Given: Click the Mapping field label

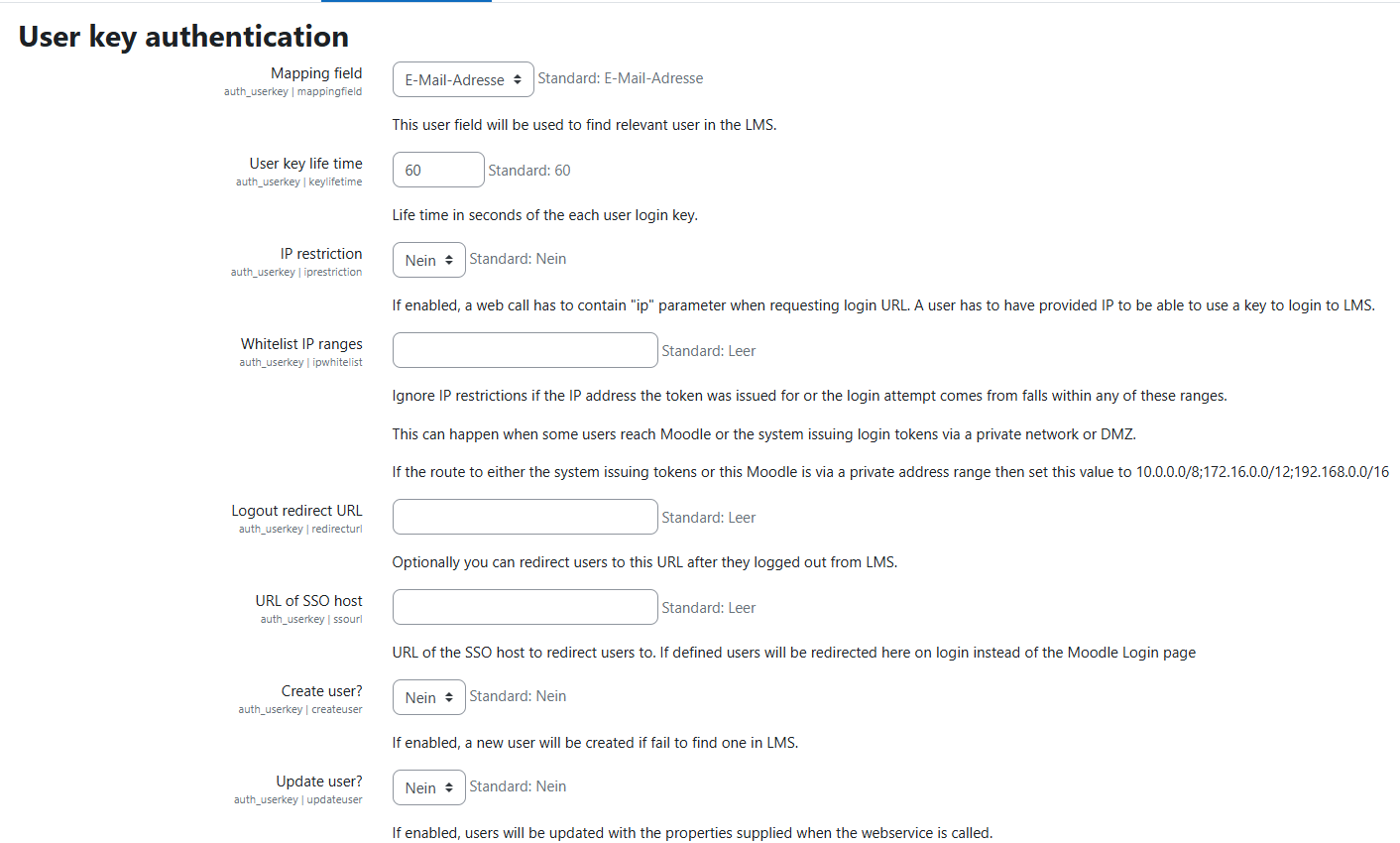Looking at the screenshot, I should tap(316, 72).
